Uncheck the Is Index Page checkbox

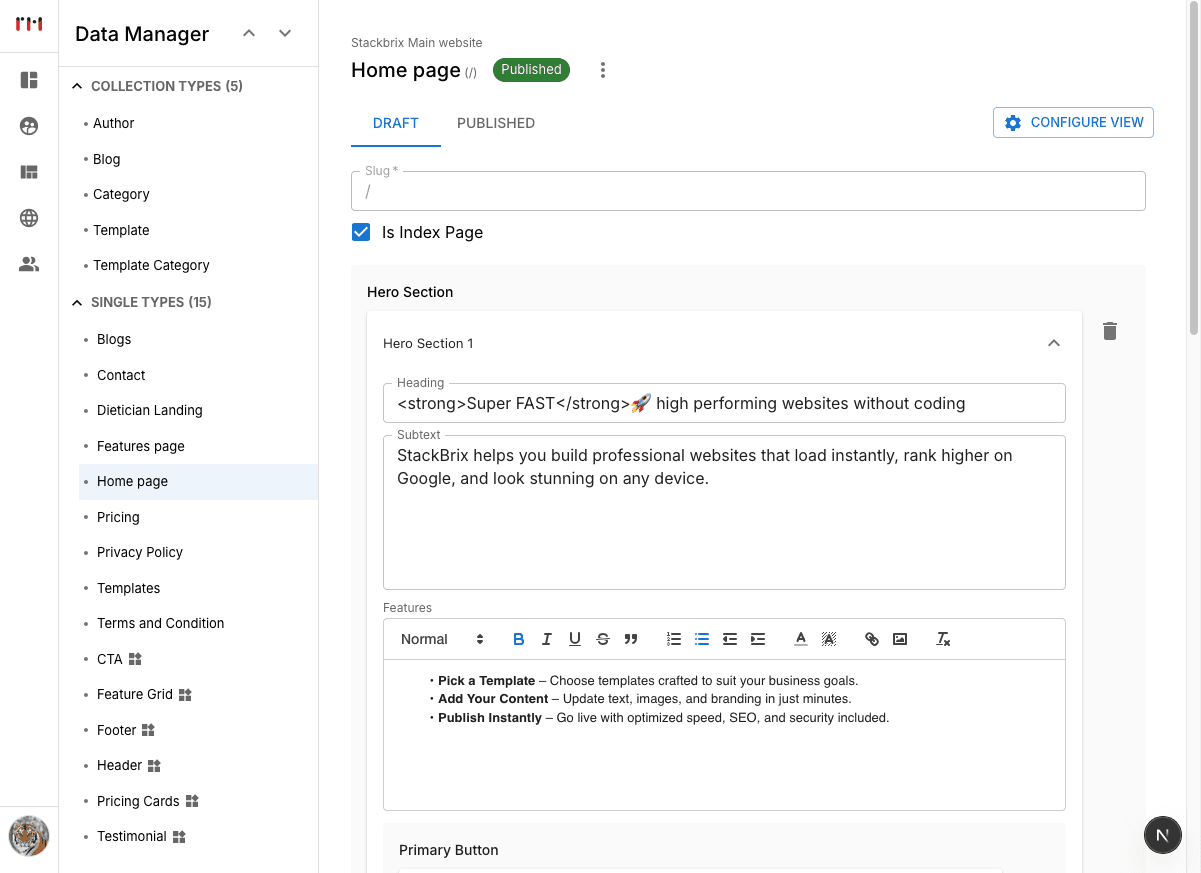[x=361, y=232]
